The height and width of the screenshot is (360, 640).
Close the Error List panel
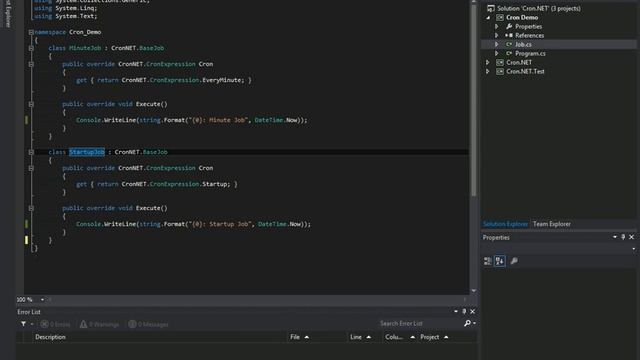tap(473, 311)
